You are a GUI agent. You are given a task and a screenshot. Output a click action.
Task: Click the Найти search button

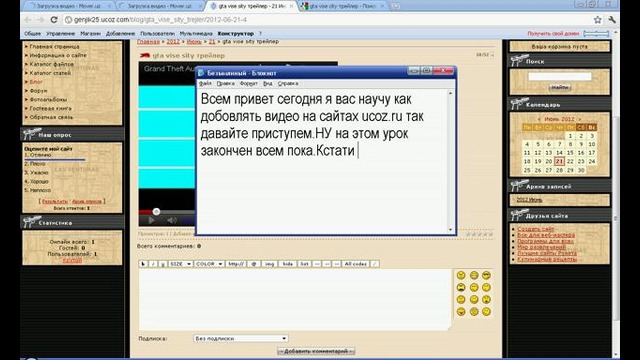click(560, 87)
